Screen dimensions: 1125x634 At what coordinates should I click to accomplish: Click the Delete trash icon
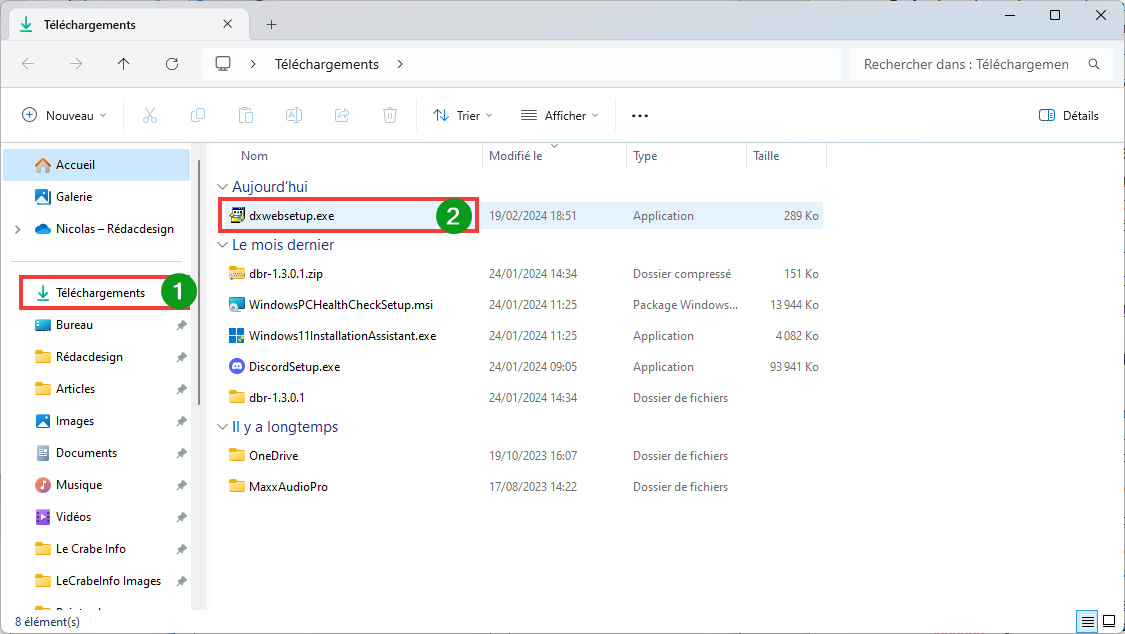coord(390,115)
